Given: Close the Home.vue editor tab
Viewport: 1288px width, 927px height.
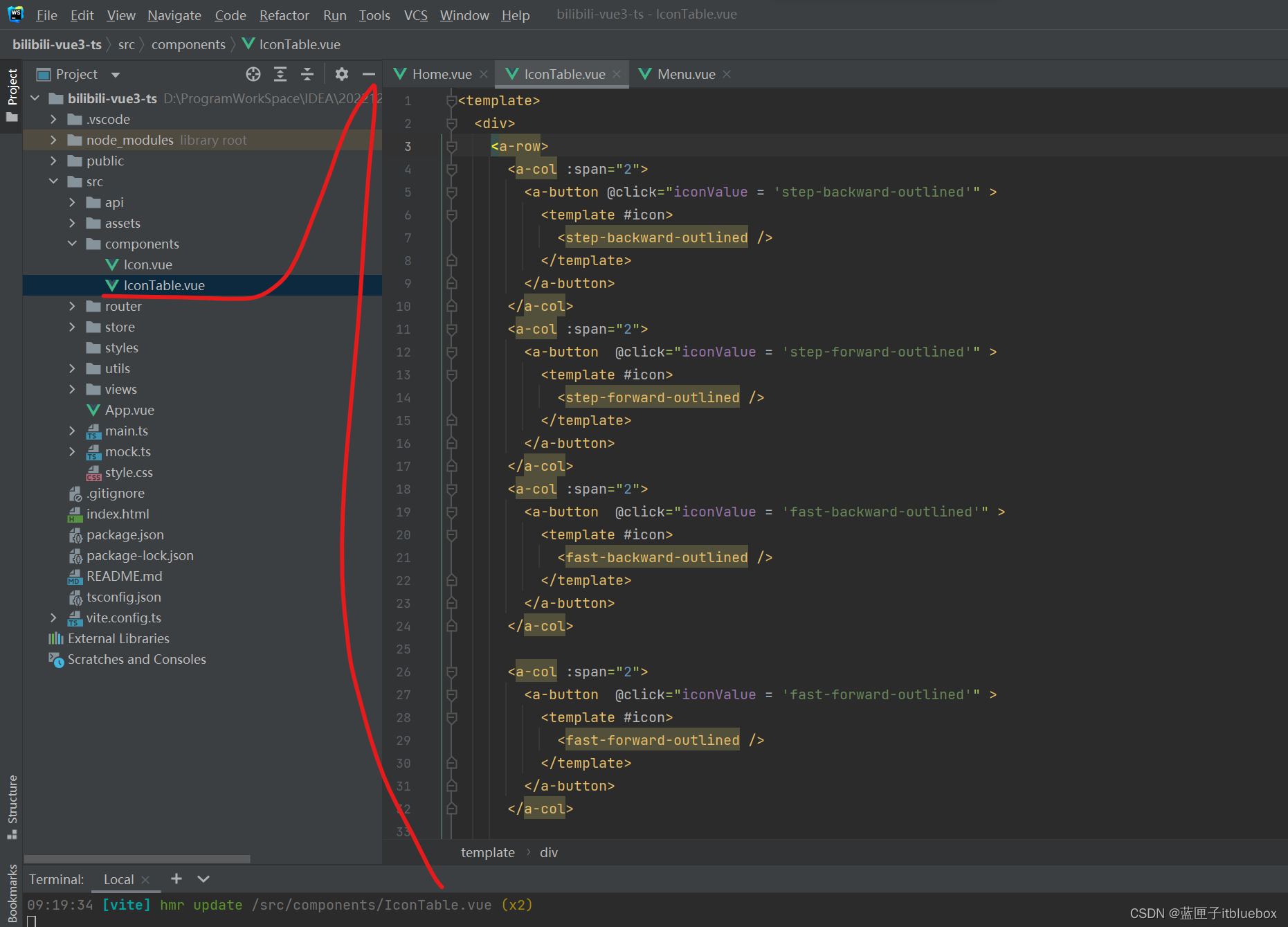Looking at the screenshot, I should 484,74.
